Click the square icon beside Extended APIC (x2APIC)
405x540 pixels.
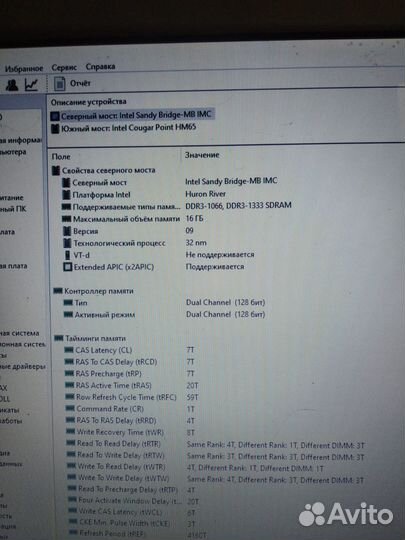tap(68, 267)
